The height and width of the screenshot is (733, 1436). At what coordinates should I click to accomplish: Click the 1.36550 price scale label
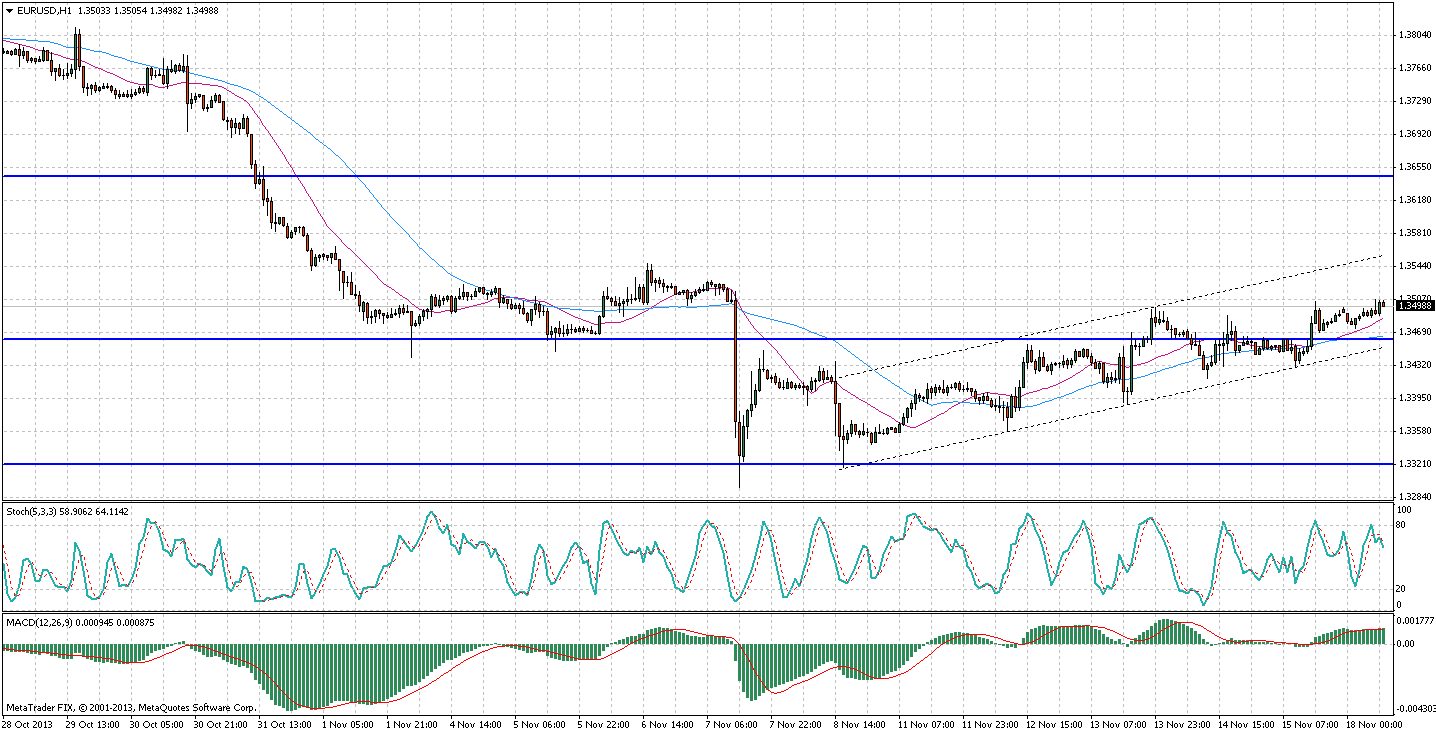click(1414, 167)
